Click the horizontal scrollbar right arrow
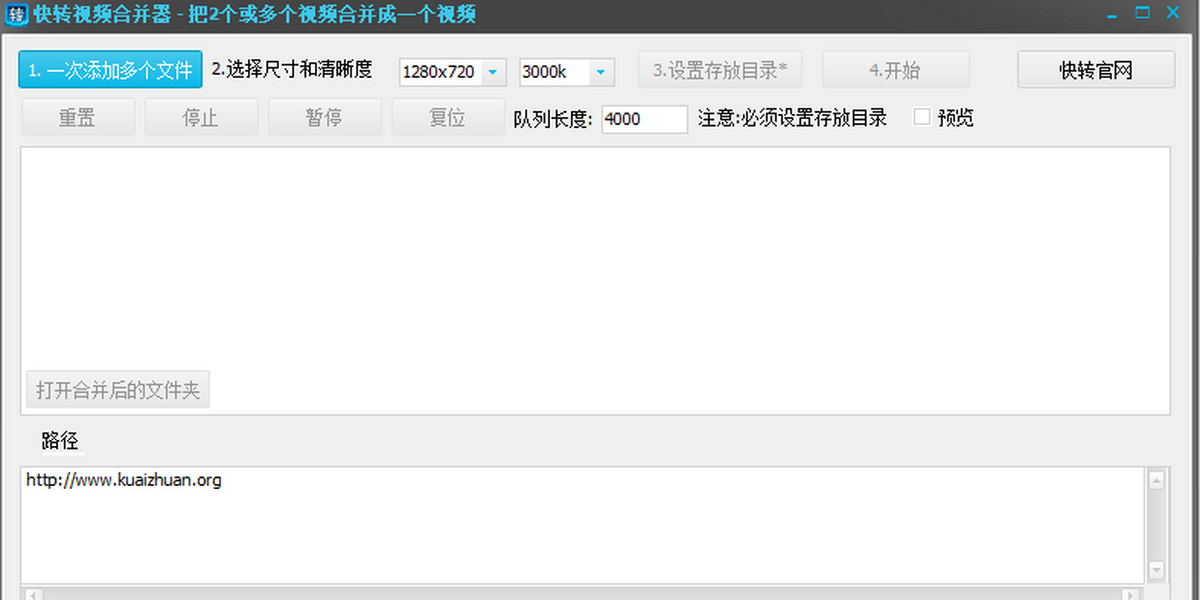This screenshot has height=600, width=1200. point(1132,594)
